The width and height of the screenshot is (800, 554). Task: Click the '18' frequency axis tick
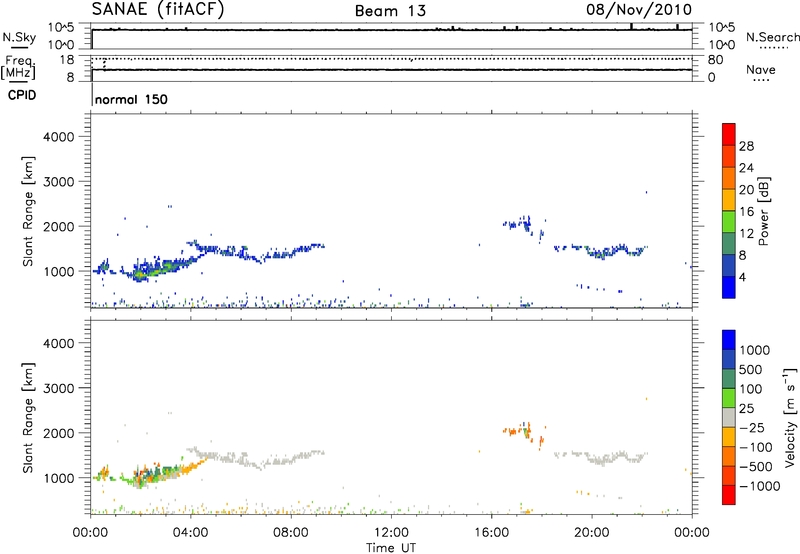point(67,60)
